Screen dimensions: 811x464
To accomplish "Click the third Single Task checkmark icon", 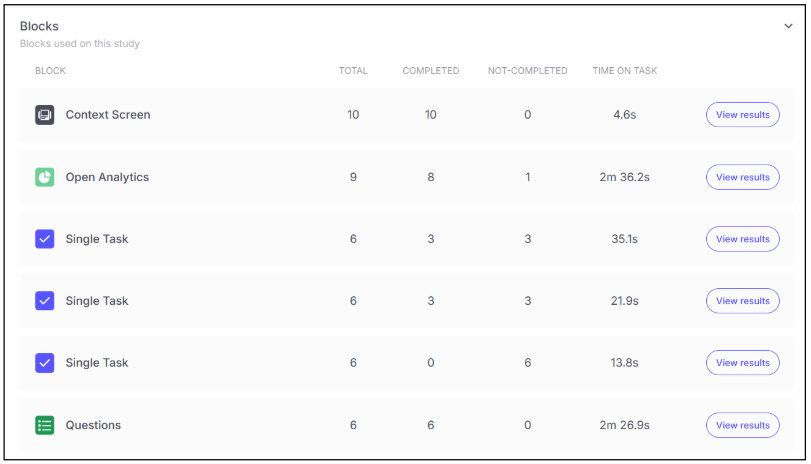I will [x=44, y=363].
